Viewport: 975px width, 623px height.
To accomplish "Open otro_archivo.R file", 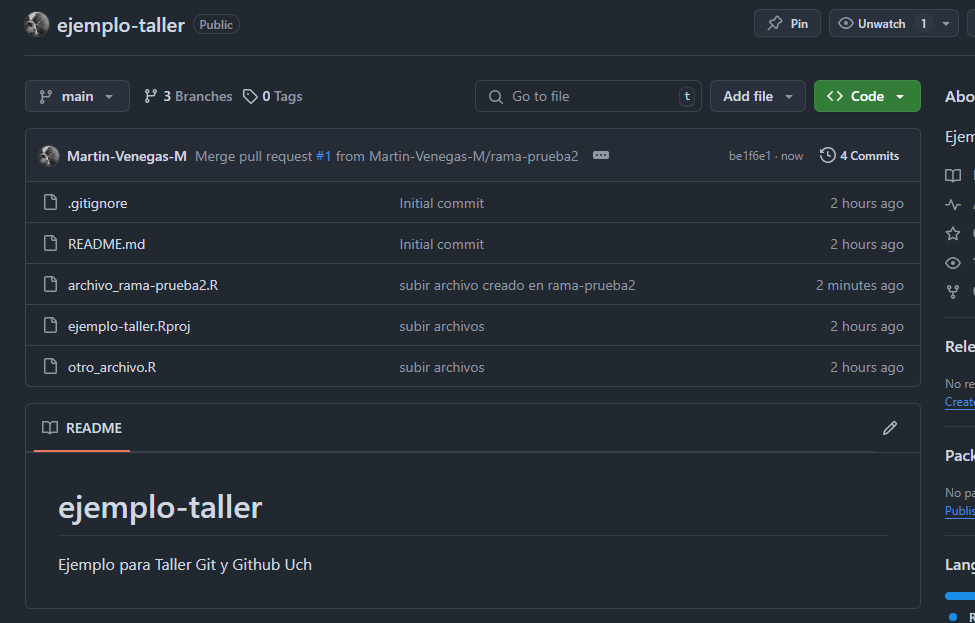I will click(x=112, y=367).
